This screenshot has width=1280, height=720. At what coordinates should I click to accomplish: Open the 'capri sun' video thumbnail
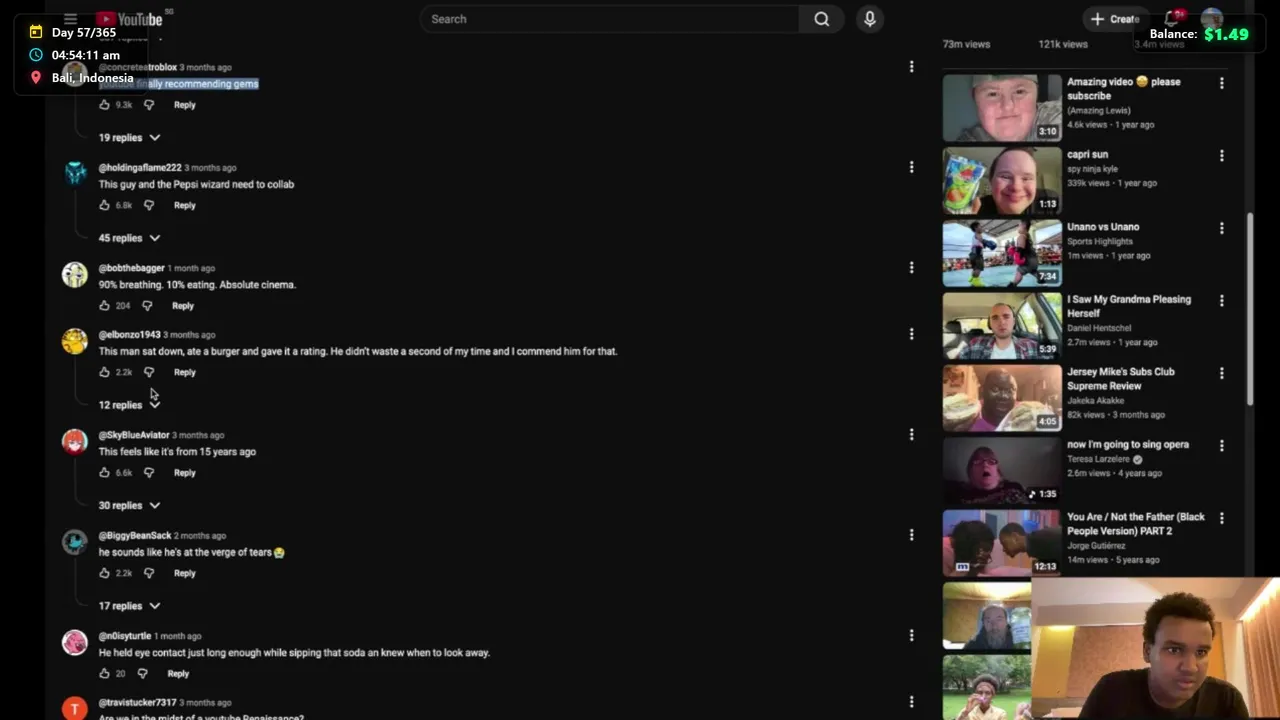click(x=1002, y=181)
